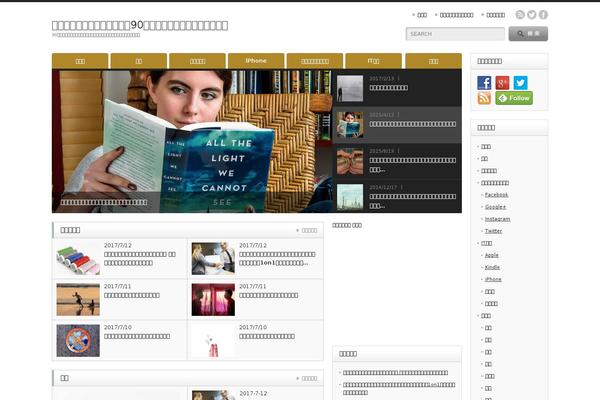This screenshot has width=600, height=400.
Task: Click first list link mentioning 1on1 below slider
Action: click(x=399, y=389)
